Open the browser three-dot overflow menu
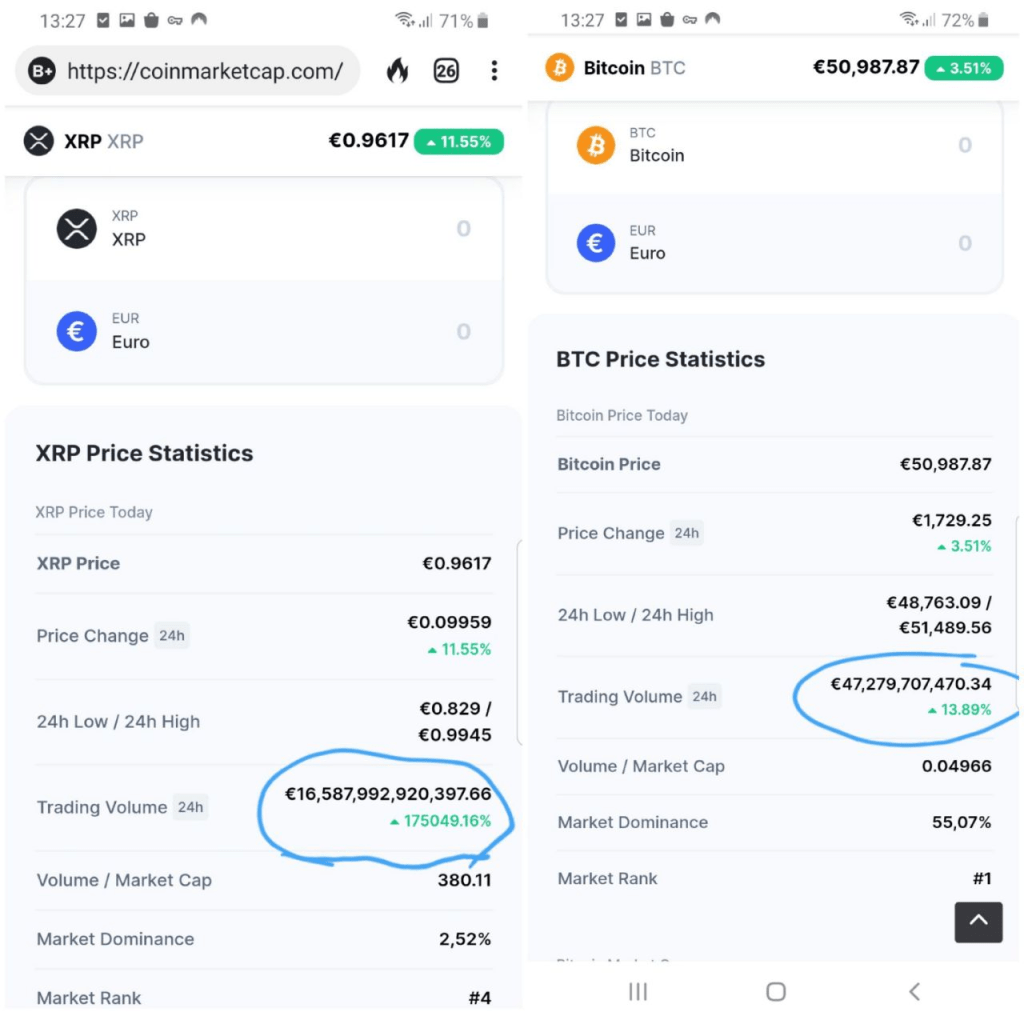 point(494,70)
